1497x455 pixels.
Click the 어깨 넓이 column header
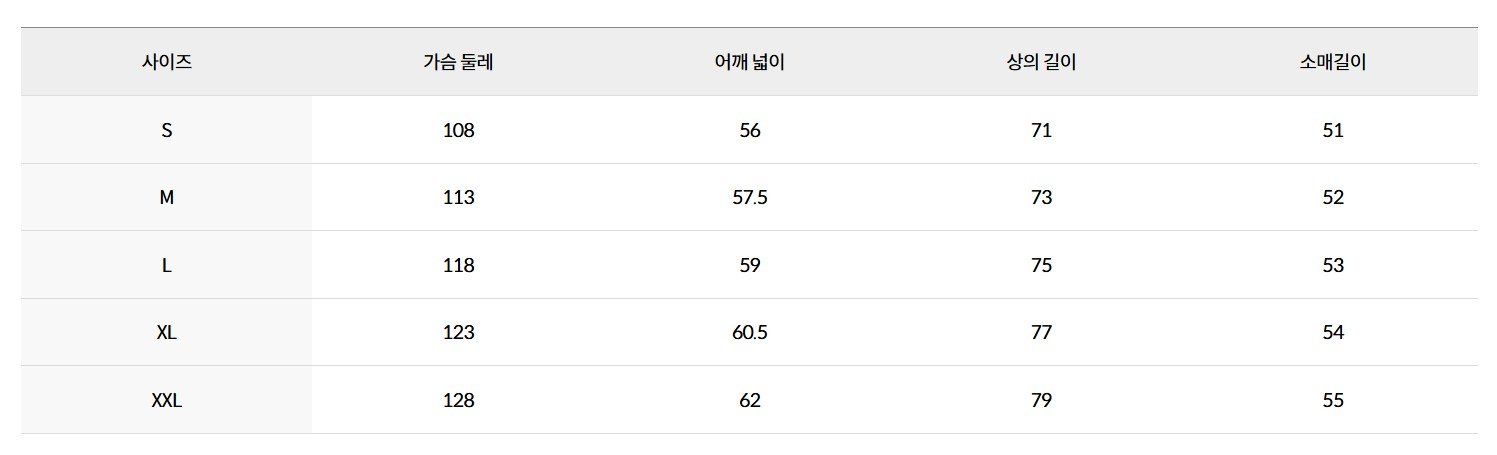pyautogui.click(x=750, y=62)
